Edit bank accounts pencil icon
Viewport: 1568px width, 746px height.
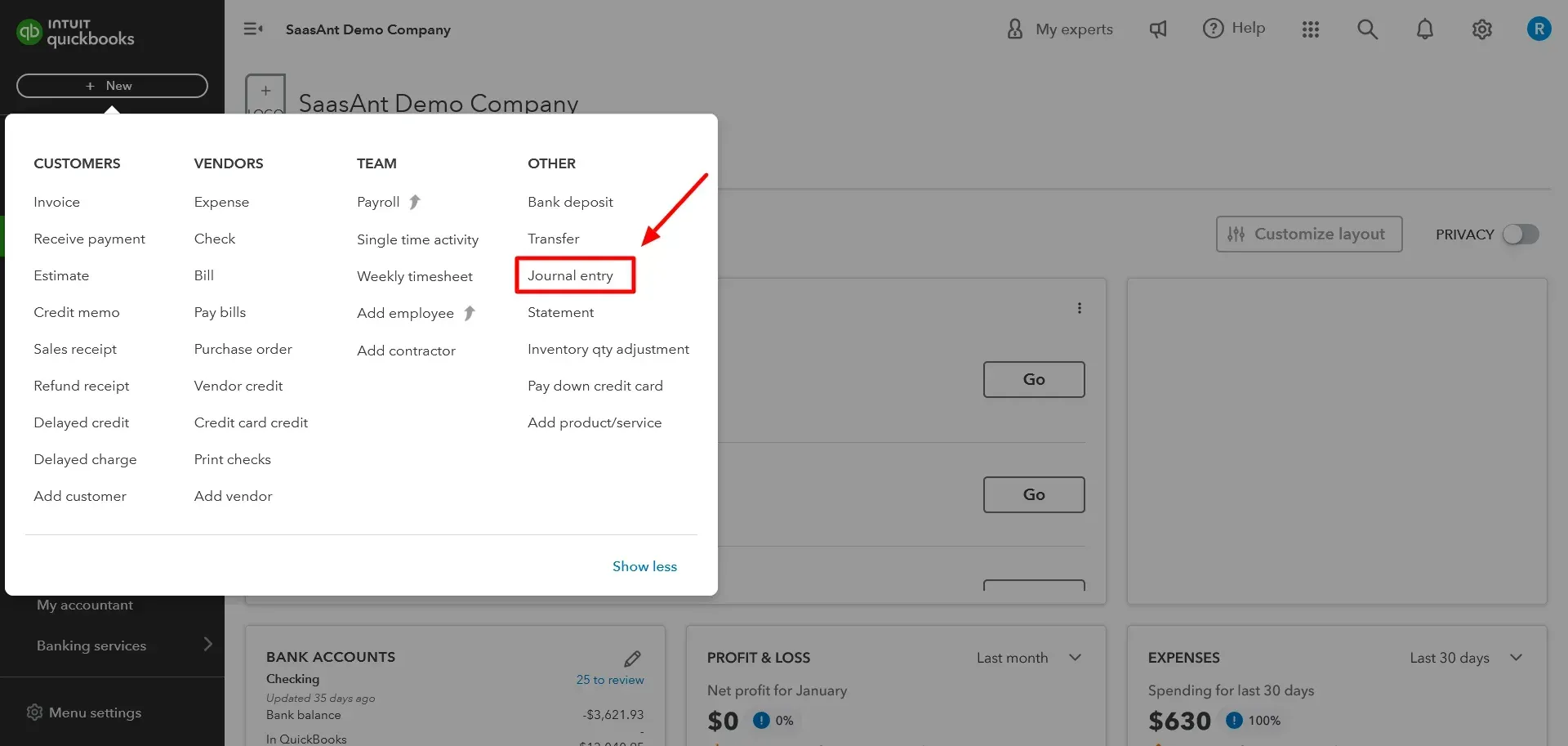(x=632, y=659)
